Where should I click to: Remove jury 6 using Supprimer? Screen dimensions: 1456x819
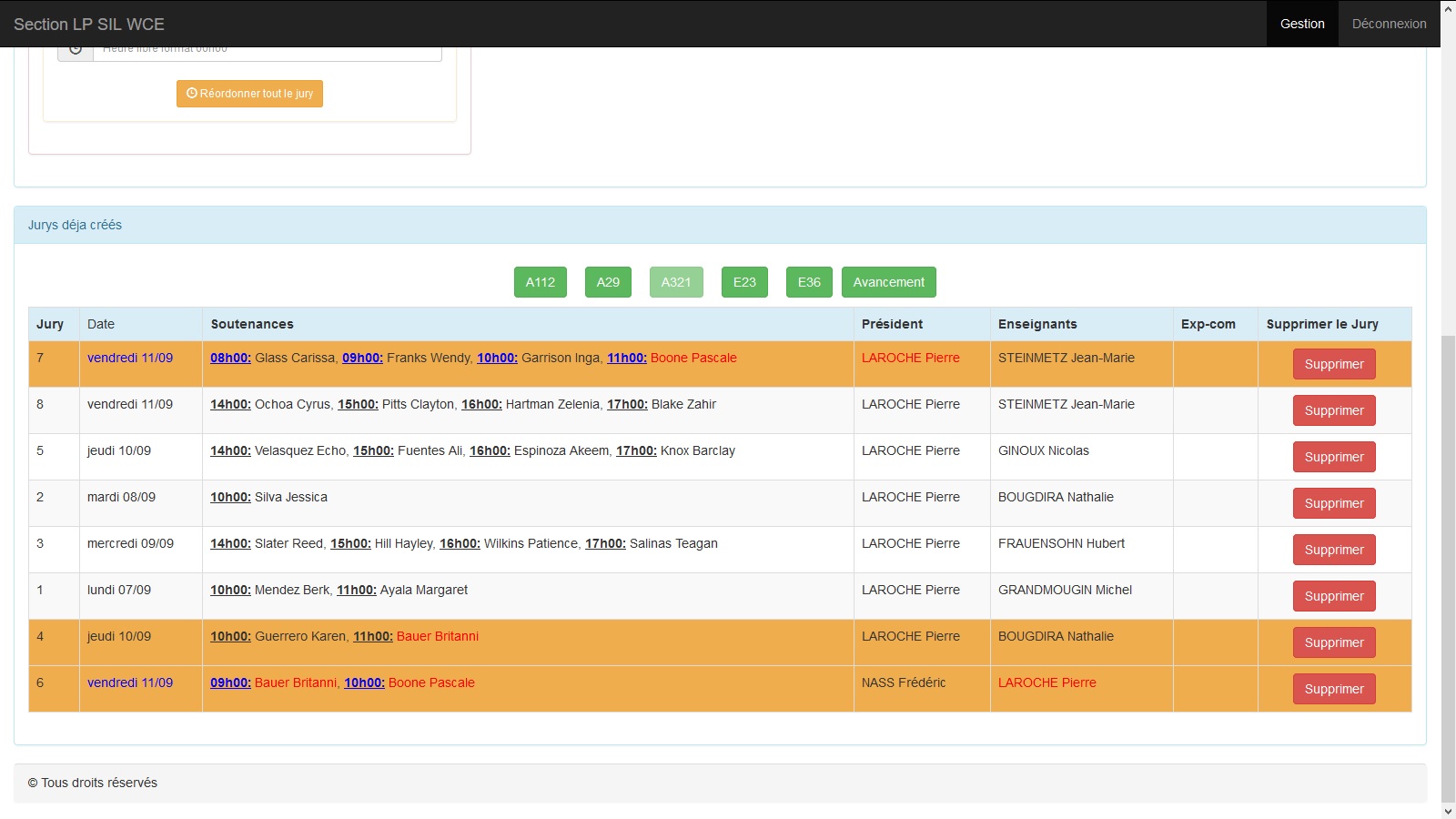(1333, 689)
